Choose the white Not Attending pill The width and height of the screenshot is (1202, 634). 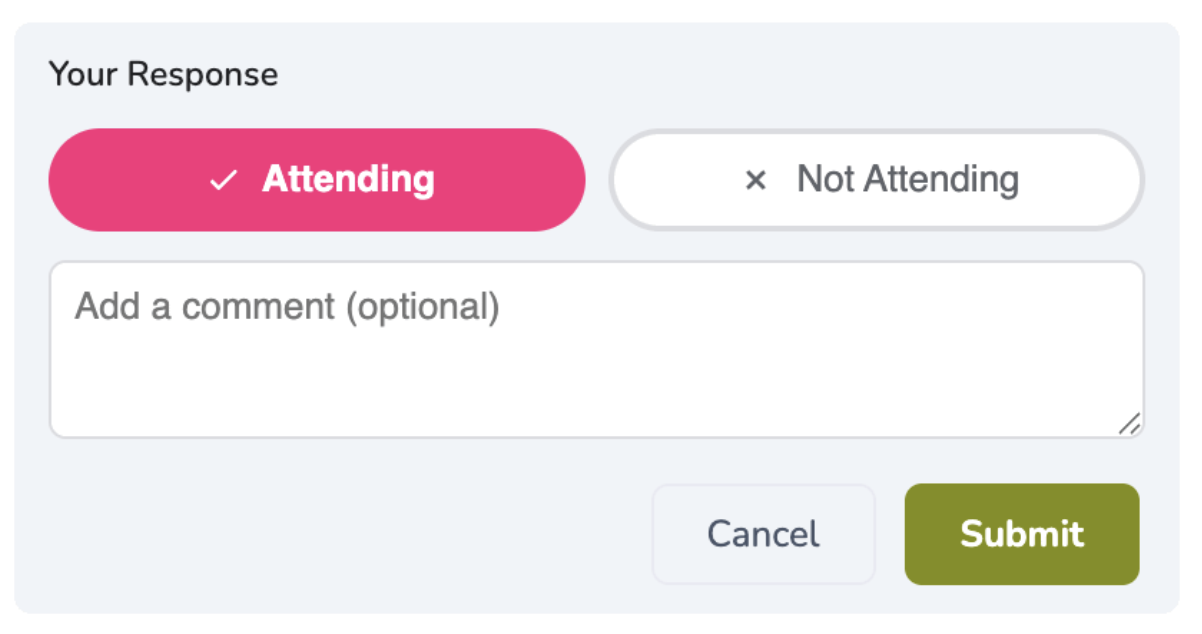[x=876, y=180]
